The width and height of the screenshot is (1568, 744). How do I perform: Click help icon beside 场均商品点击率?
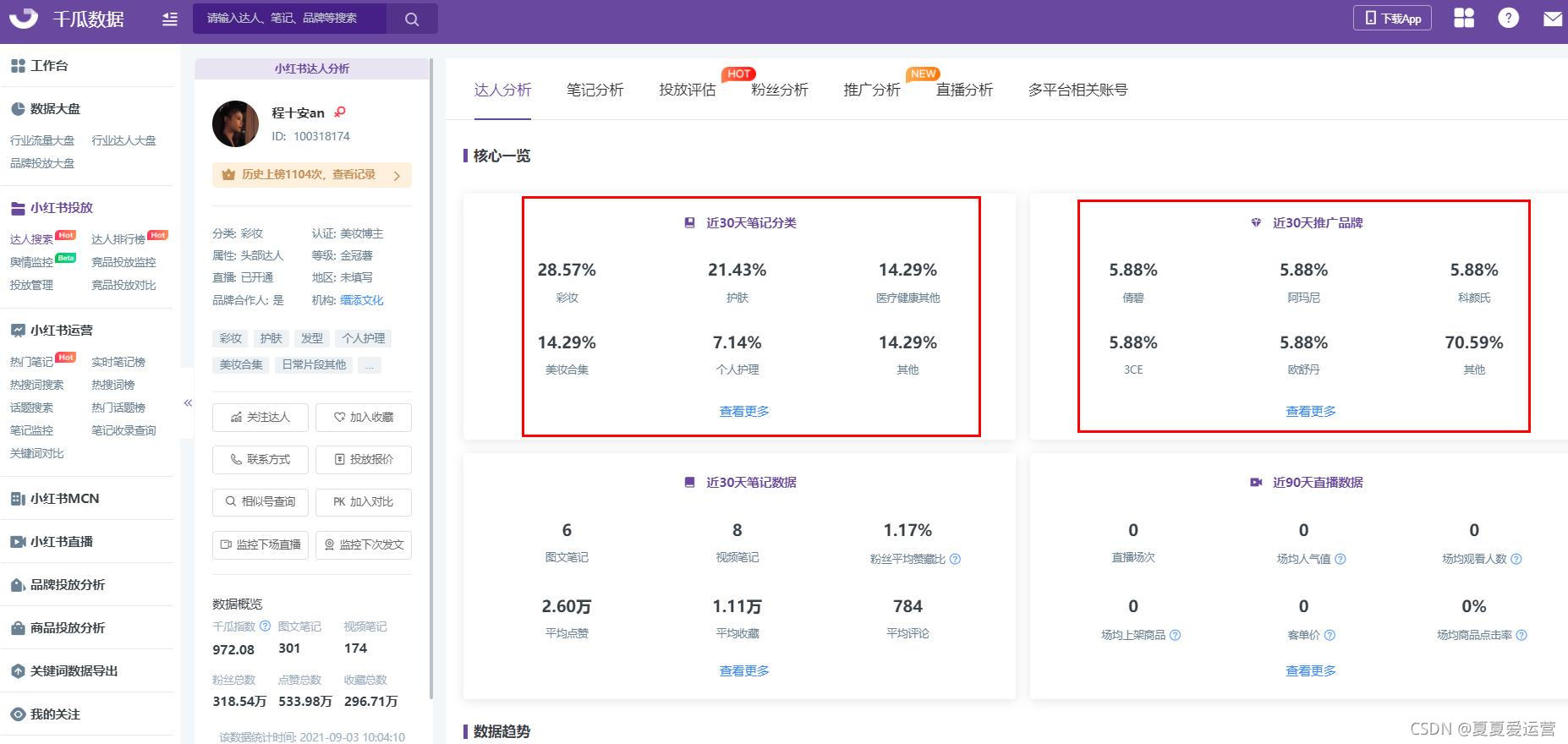point(1521,635)
